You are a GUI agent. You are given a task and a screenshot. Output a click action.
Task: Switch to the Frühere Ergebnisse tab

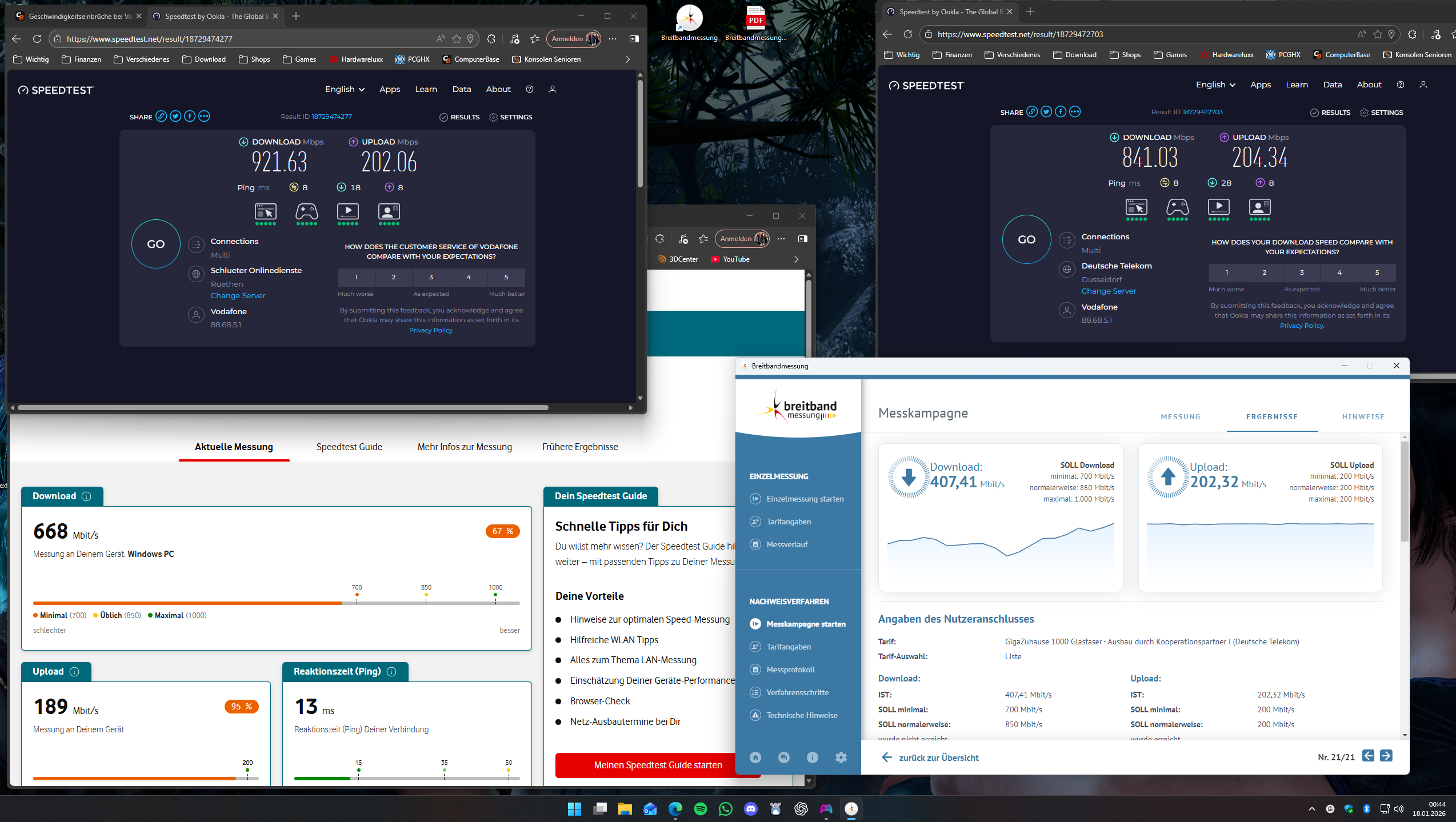click(x=579, y=447)
